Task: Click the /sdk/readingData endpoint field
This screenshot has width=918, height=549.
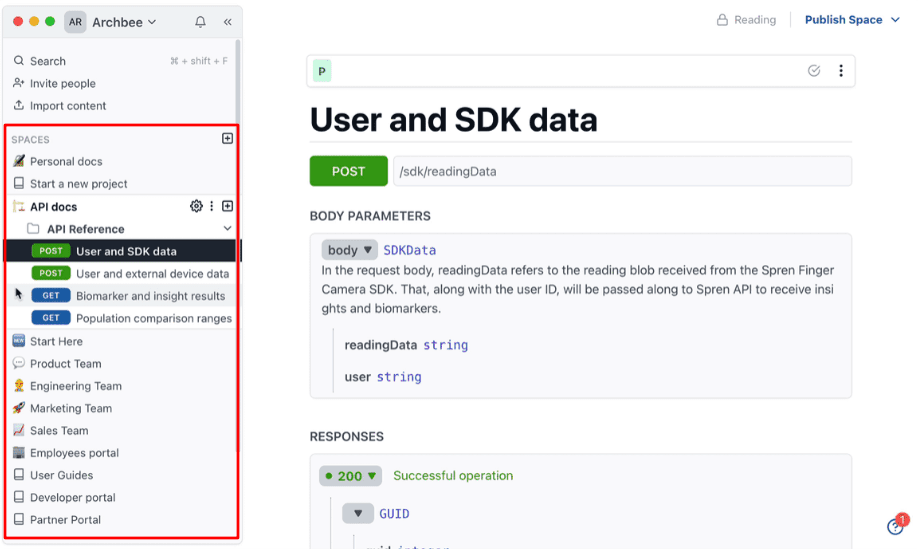Action: (x=621, y=171)
